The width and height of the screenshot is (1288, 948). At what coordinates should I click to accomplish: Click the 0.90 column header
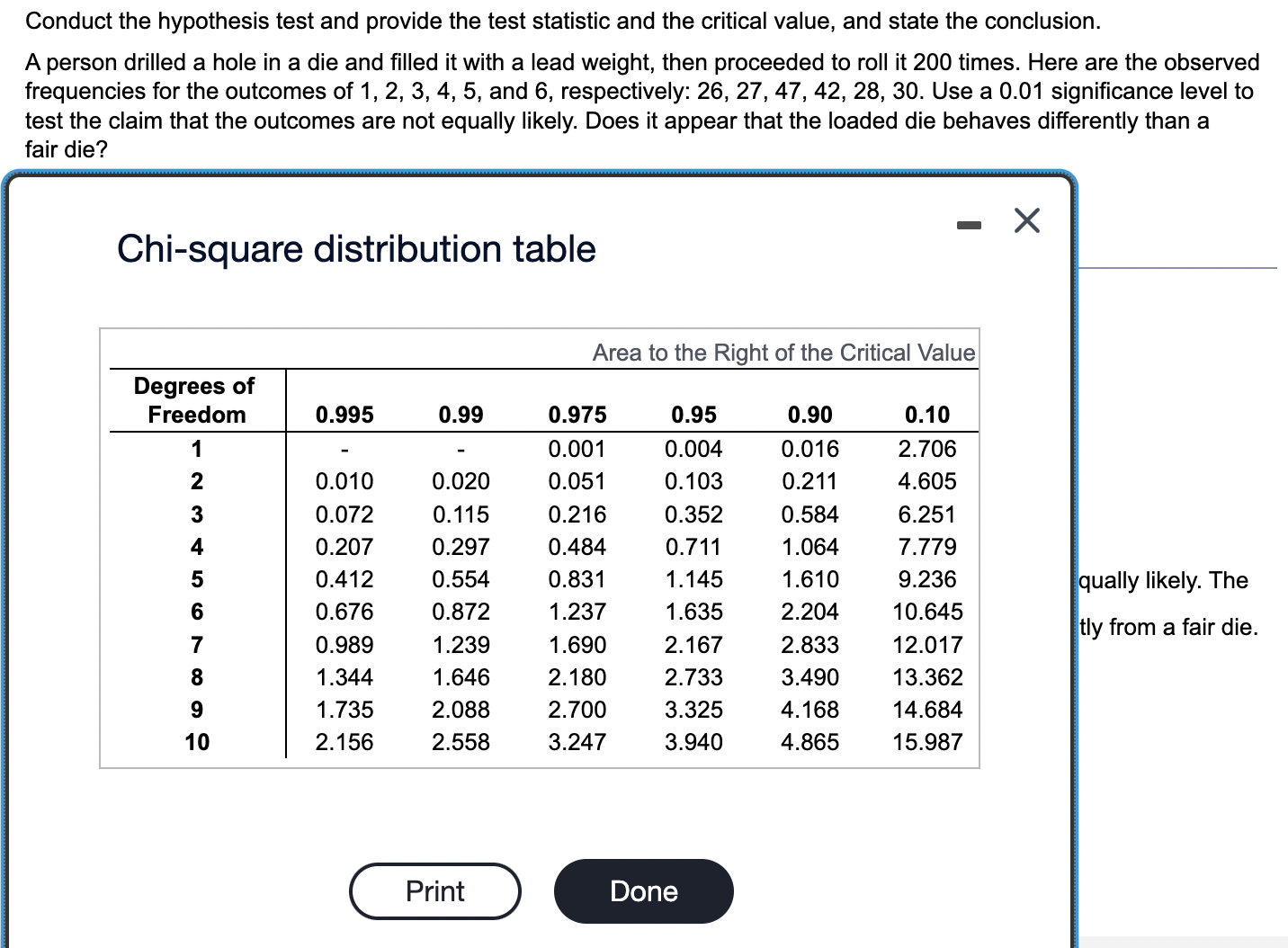(x=809, y=415)
